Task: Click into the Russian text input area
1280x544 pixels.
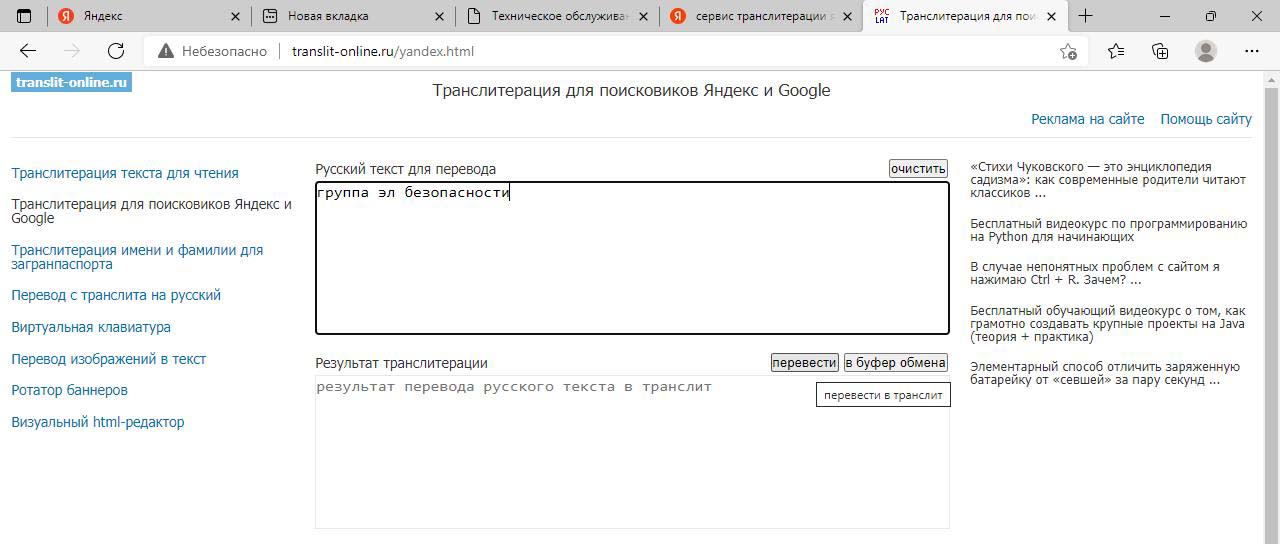Action: (x=632, y=265)
